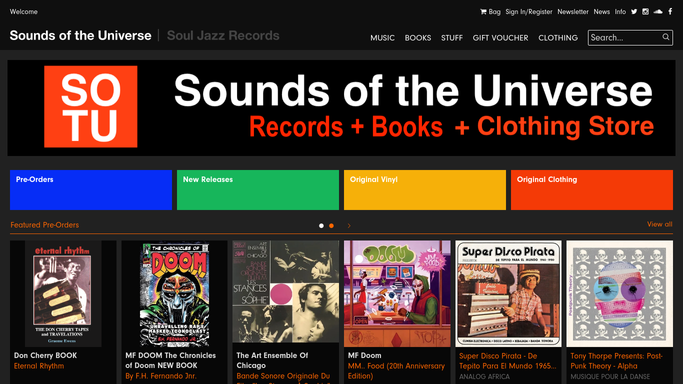Open the CLOTHING menu
The image size is (683, 384).
tap(558, 38)
